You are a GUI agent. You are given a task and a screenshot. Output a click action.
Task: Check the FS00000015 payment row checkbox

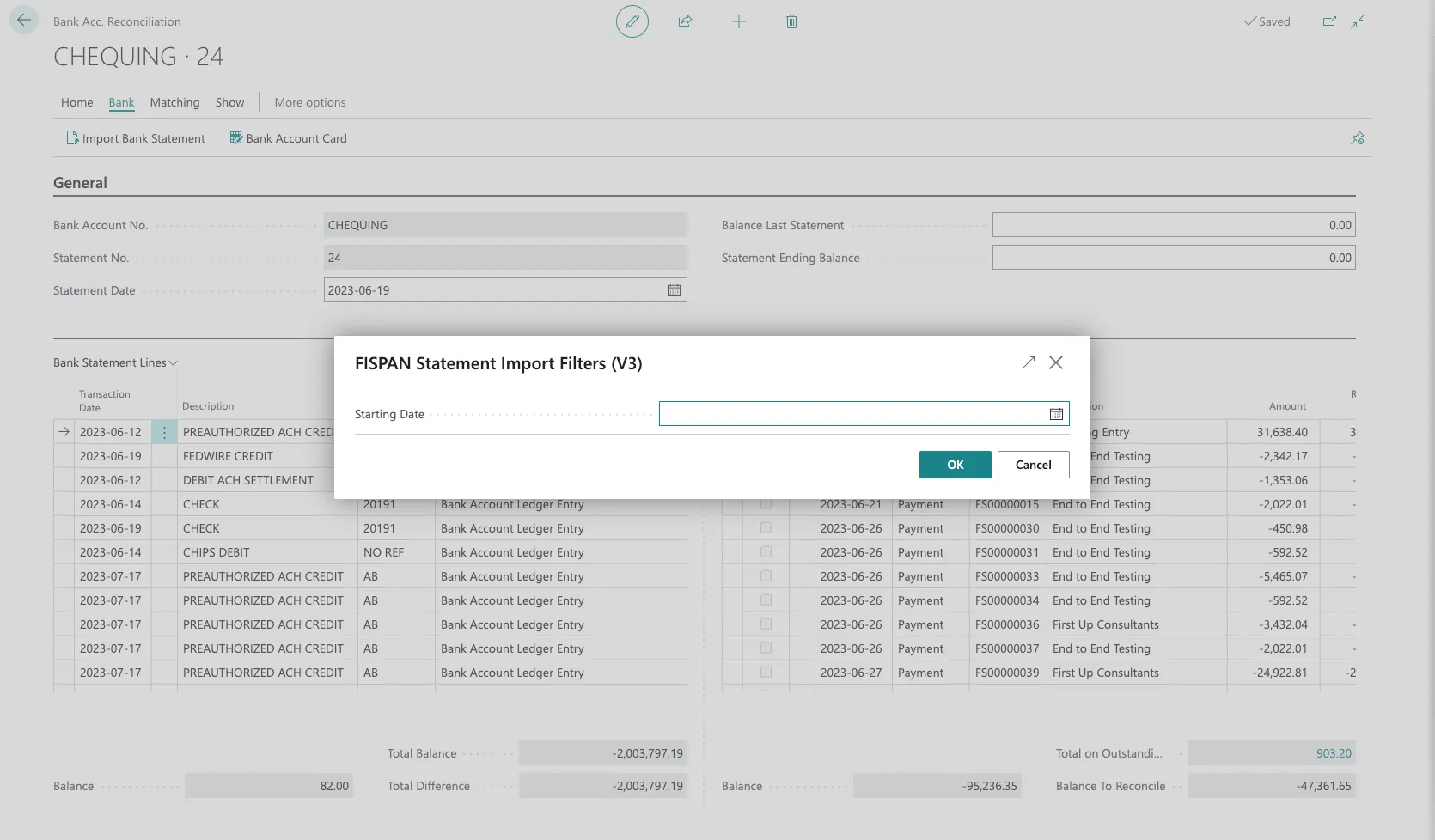click(766, 504)
